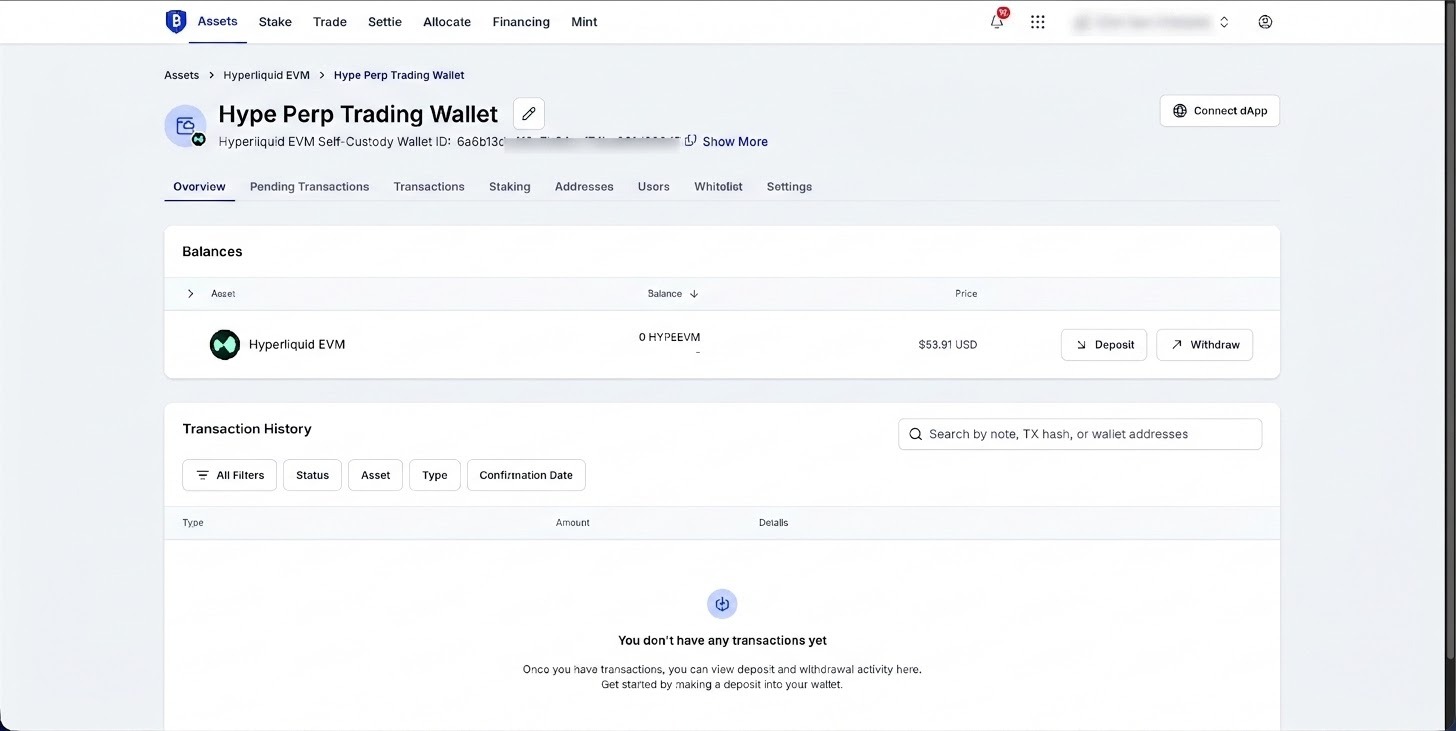1456x731 pixels.
Task: Click the empty transactions state icon
Action: tap(722, 604)
